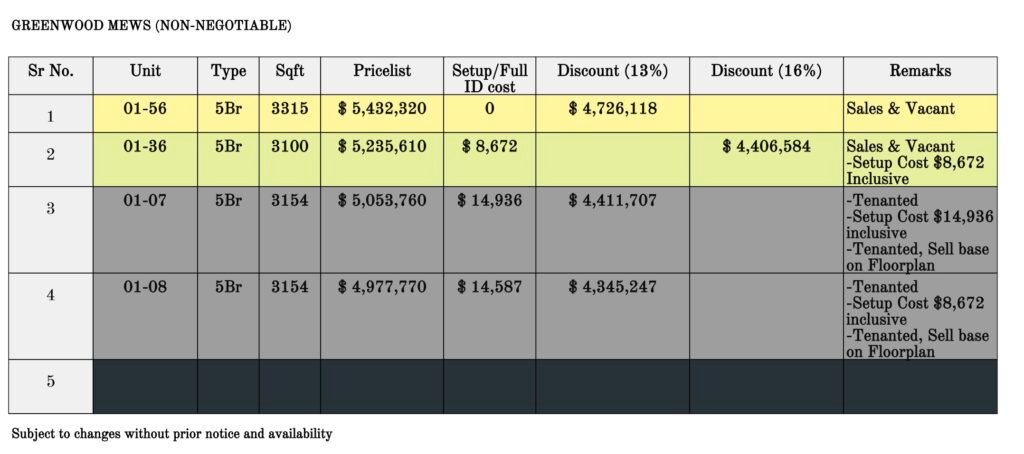This screenshot has width=1024, height=454.
Task: Select the $ 4,345,247 discount cell
Action: (613, 316)
